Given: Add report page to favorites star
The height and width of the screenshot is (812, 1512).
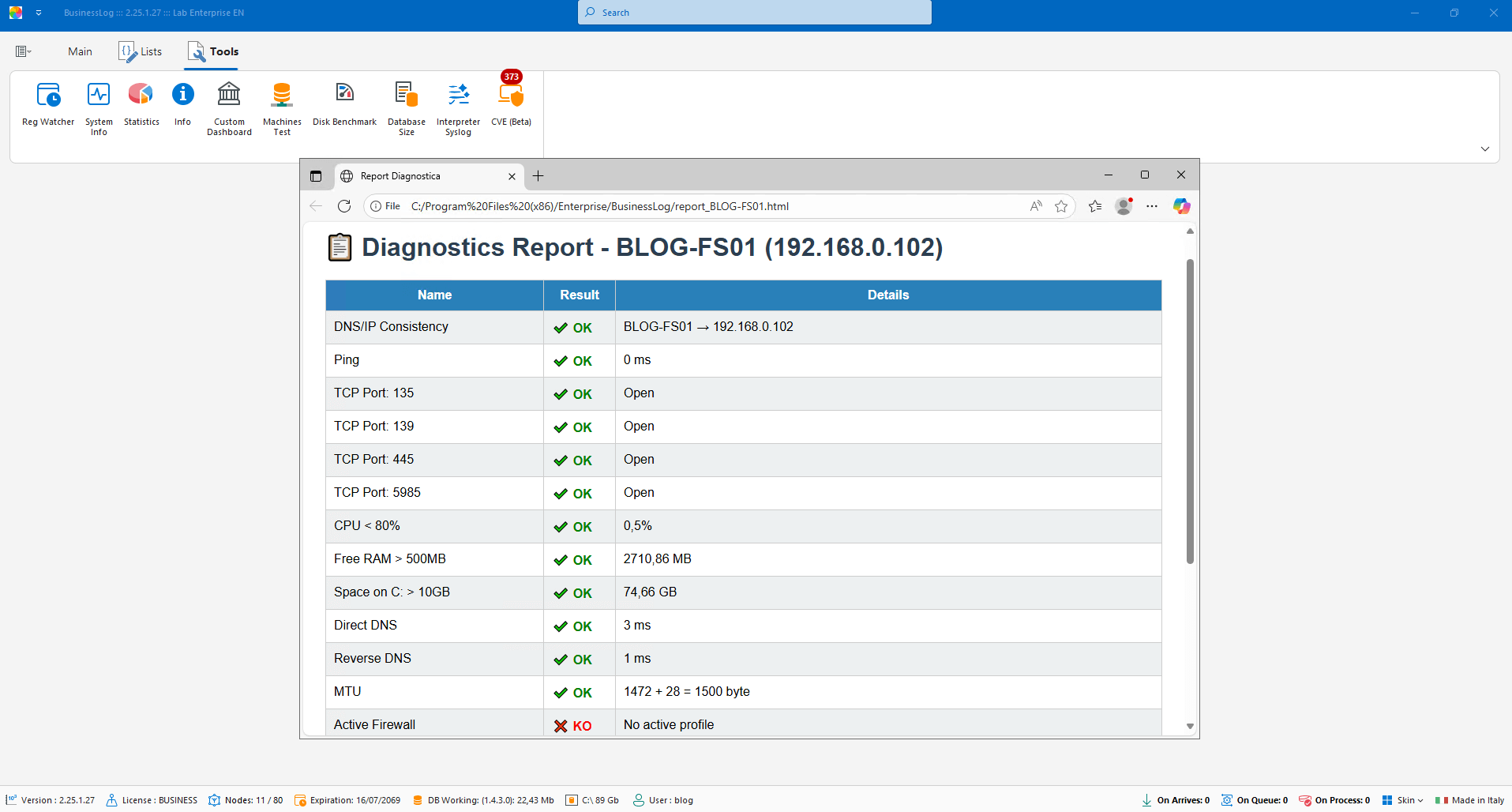Looking at the screenshot, I should 1061,206.
